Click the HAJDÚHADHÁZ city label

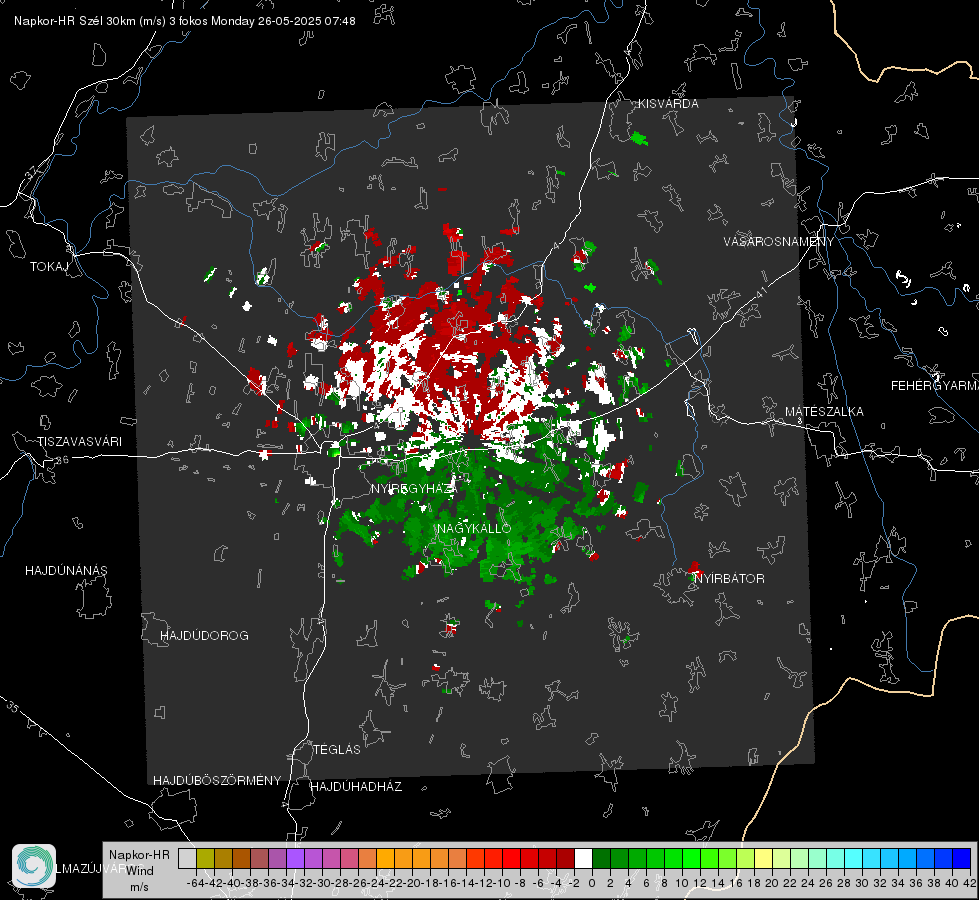tap(356, 787)
